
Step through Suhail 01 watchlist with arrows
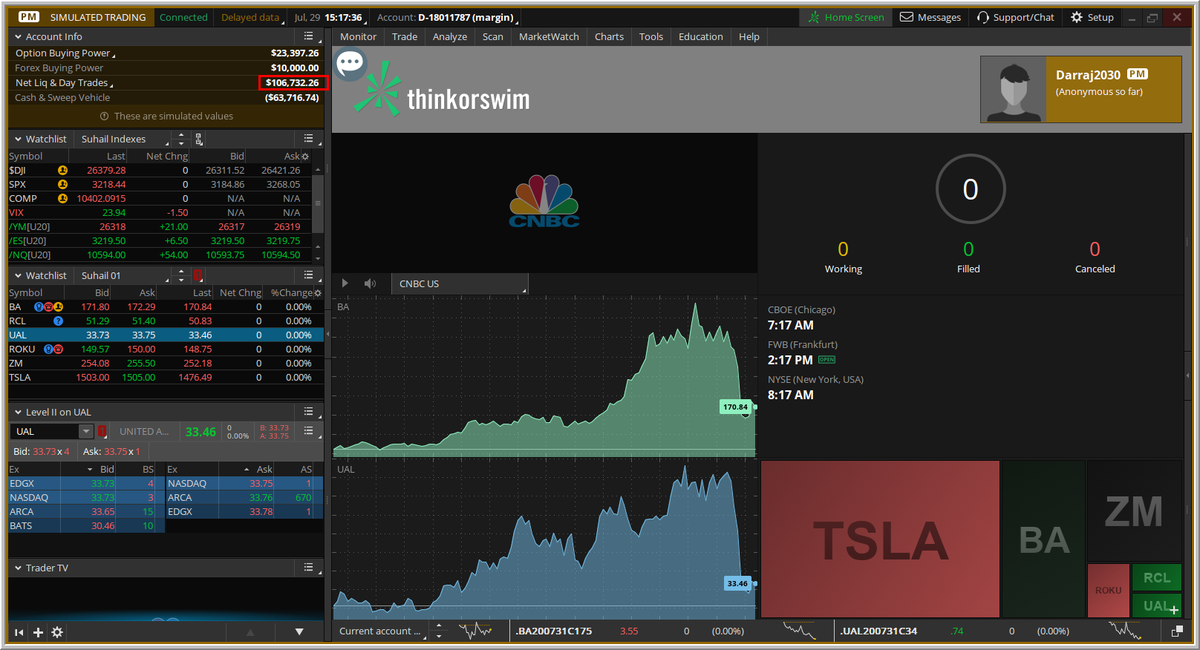181,275
